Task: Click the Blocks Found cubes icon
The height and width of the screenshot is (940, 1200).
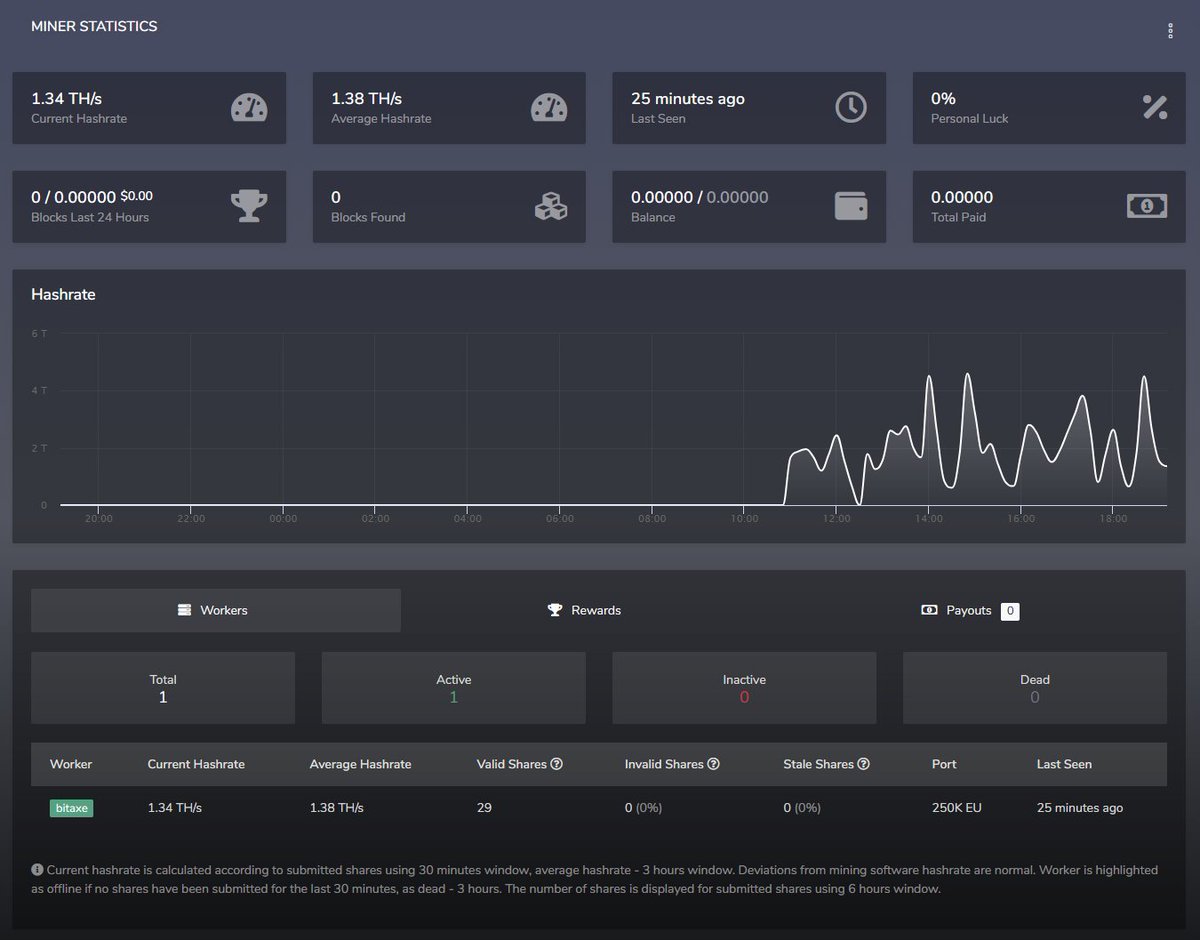Action: 550,206
